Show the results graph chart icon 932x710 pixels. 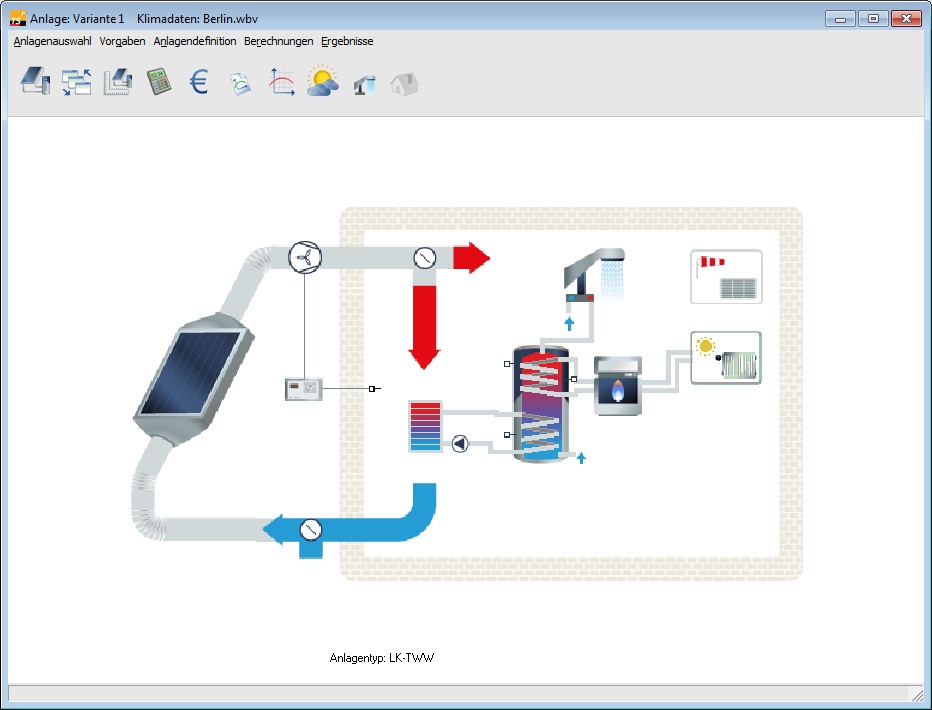click(282, 81)
